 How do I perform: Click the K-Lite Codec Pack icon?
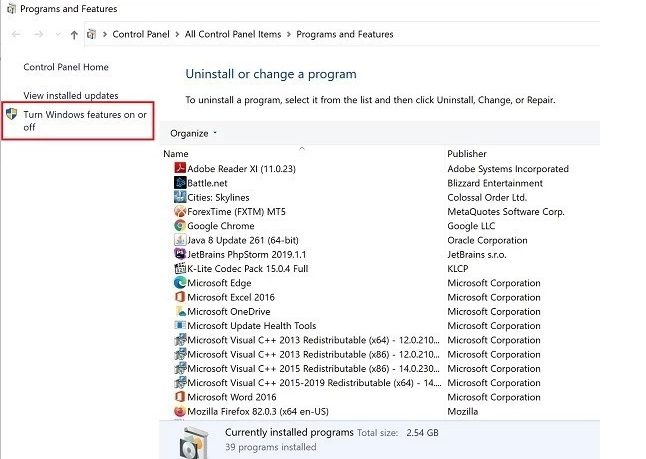(x=180, y=268)
